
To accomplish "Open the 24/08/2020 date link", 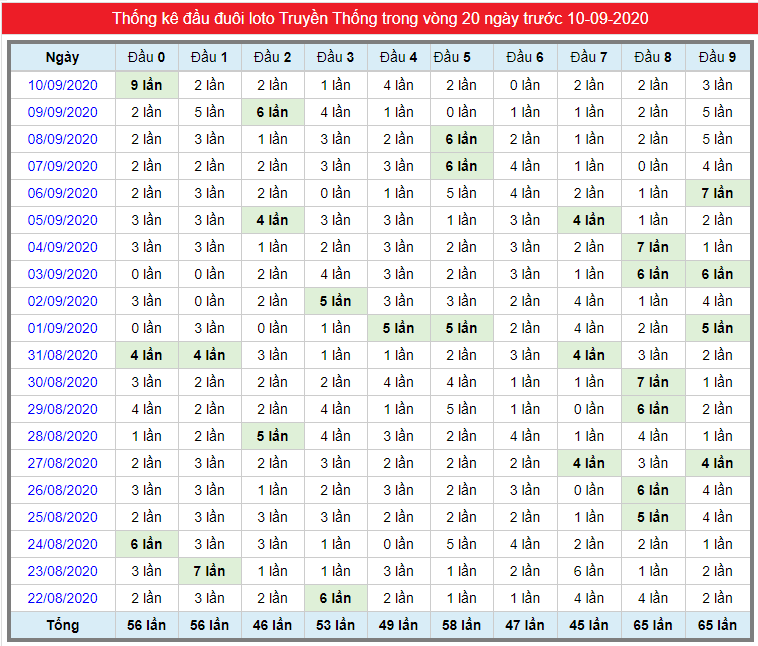I will click(x=63, y=544).
